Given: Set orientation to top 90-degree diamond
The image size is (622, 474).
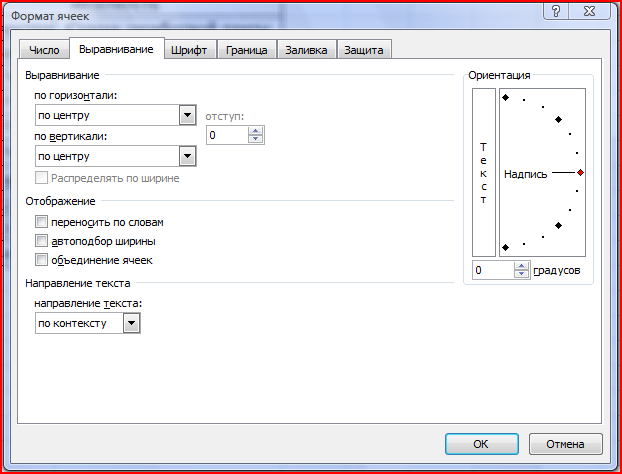Looking at the screenshot, I should [x=505, y=97].
